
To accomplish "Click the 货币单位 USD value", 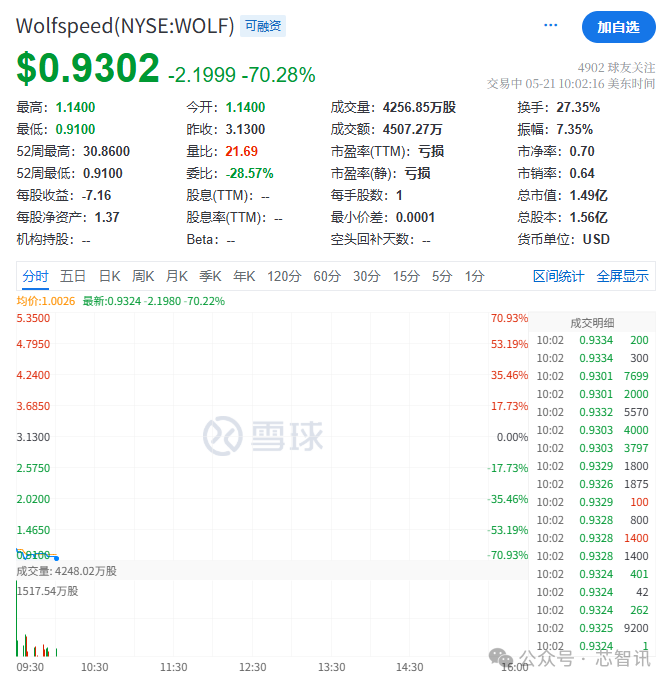I will [596, 239].
